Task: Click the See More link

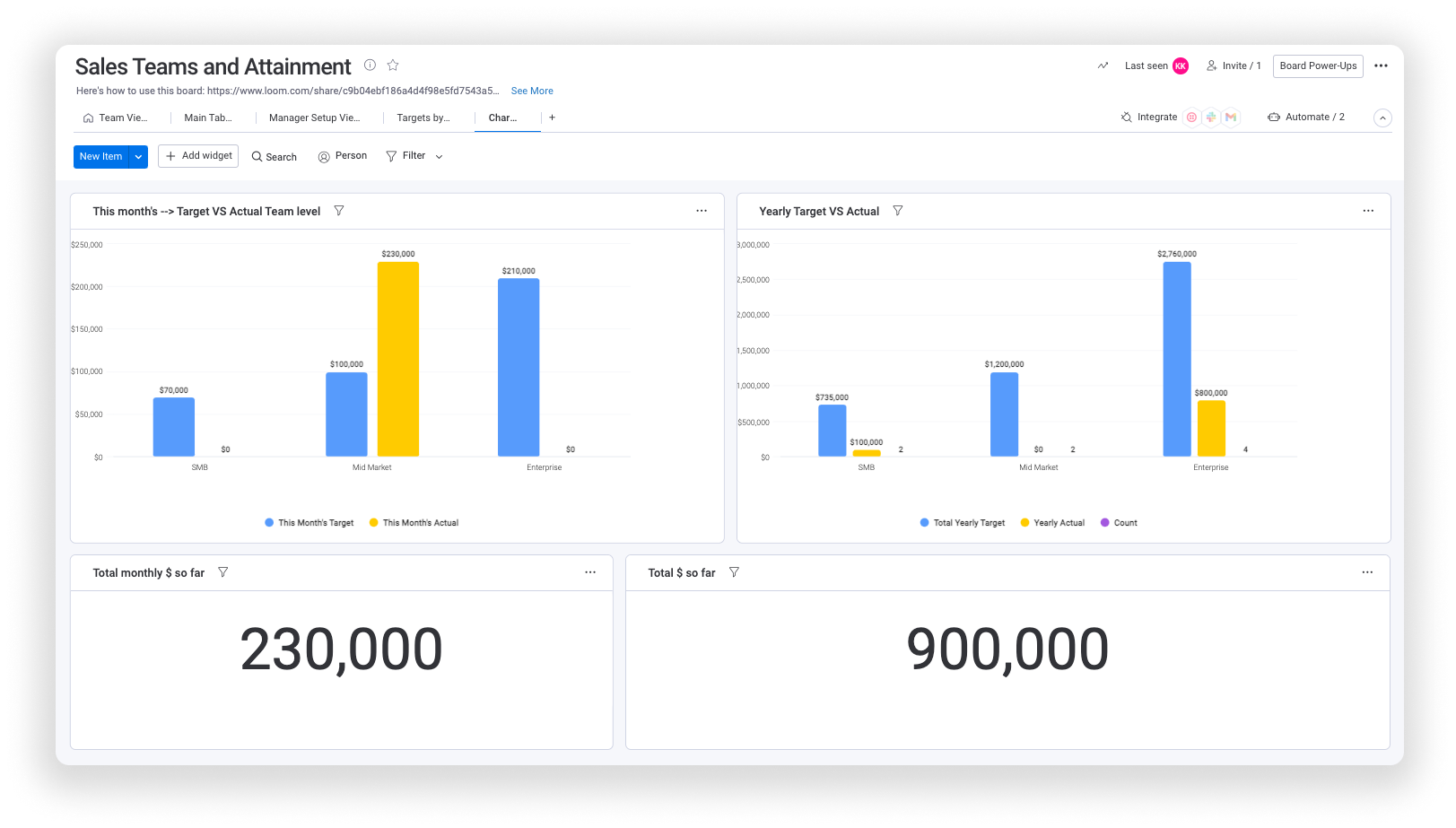Action: click(532, 91)
